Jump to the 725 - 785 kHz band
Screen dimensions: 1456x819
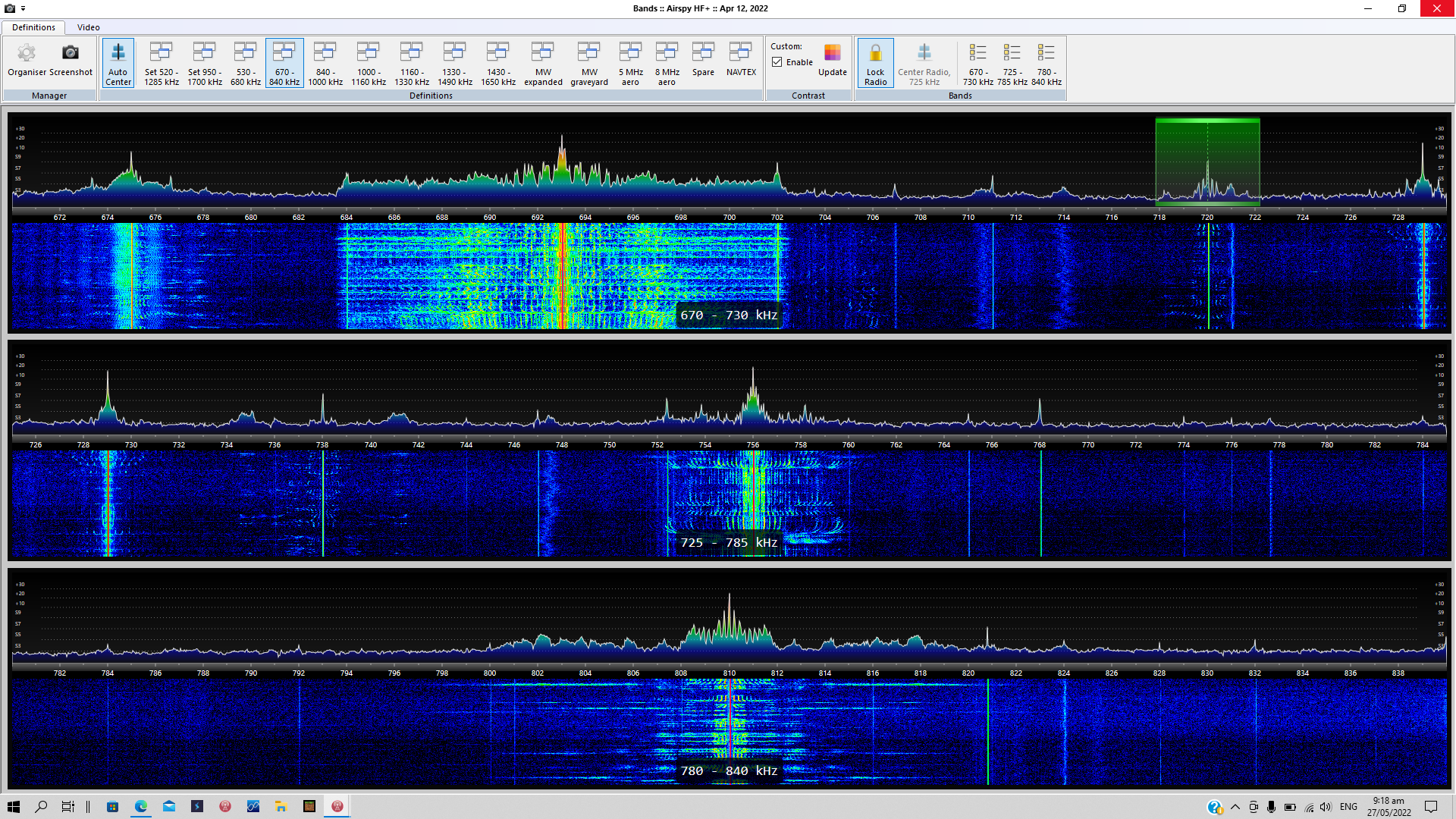(1012, 63)
